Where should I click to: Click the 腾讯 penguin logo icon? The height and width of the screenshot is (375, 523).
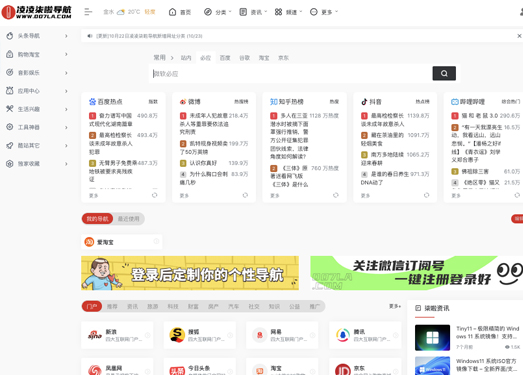(343, 335)
